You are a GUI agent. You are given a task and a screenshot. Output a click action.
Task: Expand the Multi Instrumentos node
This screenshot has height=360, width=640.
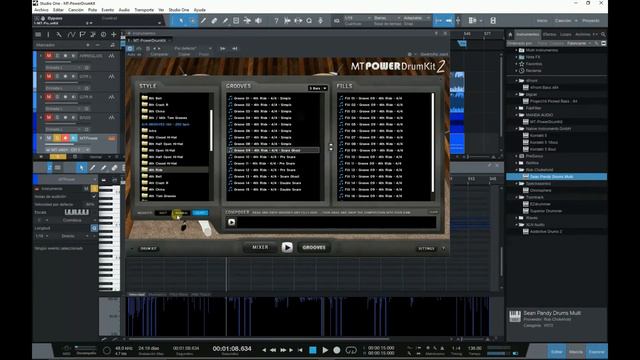[x=516, y=50]
